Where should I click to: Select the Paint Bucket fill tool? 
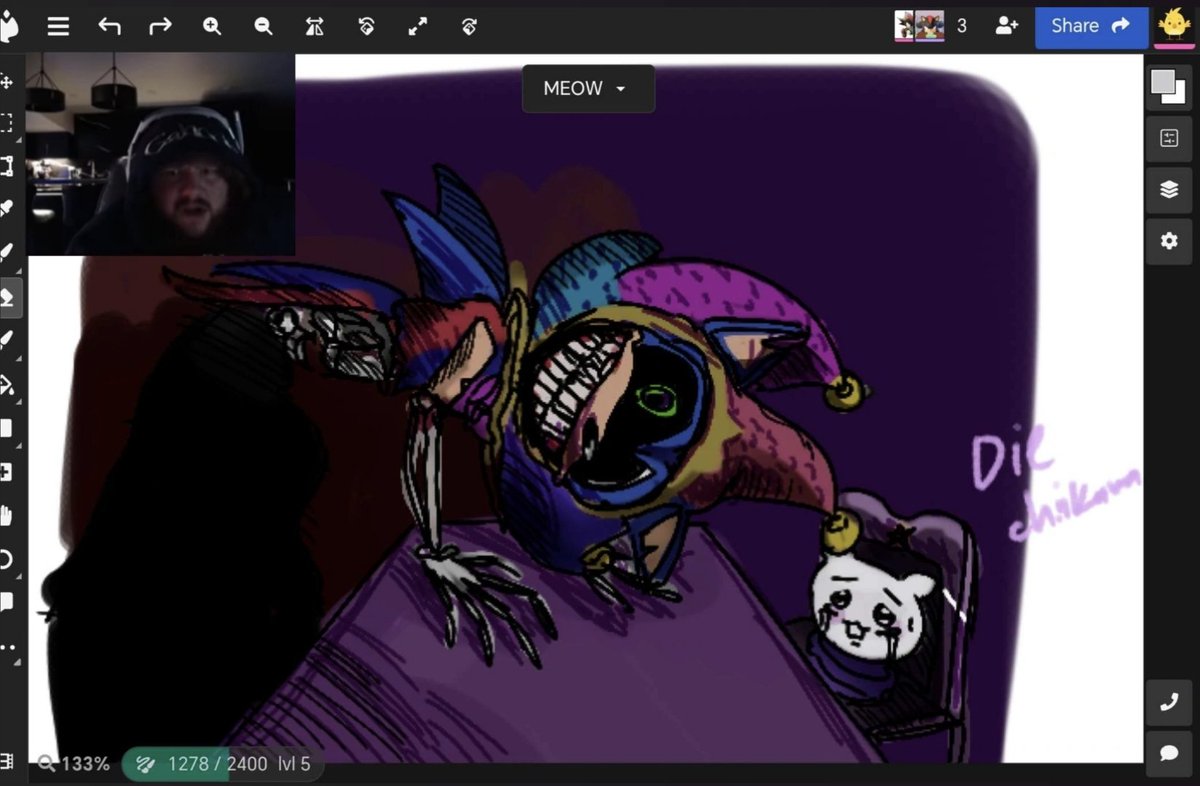pos(6,385)
